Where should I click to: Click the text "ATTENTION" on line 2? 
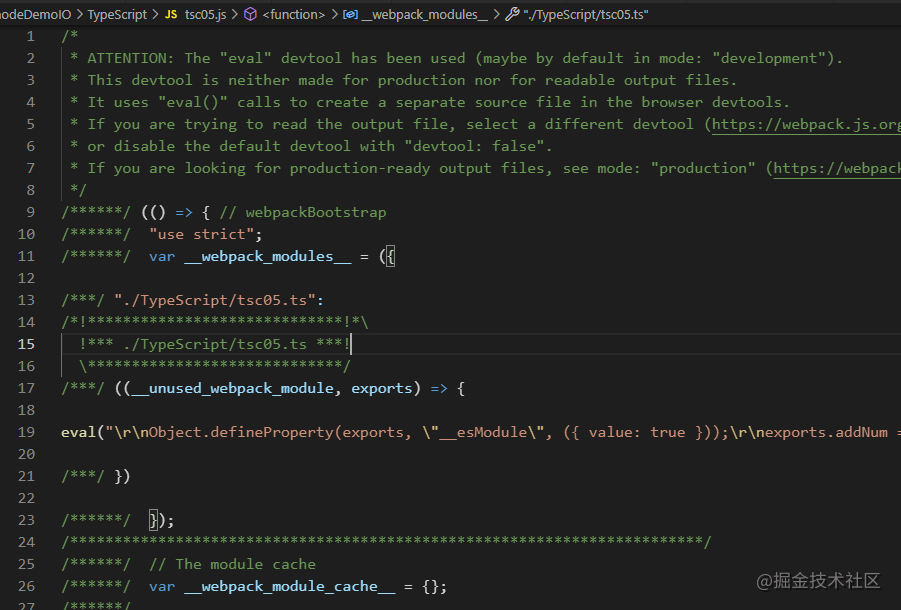(126, 58)
